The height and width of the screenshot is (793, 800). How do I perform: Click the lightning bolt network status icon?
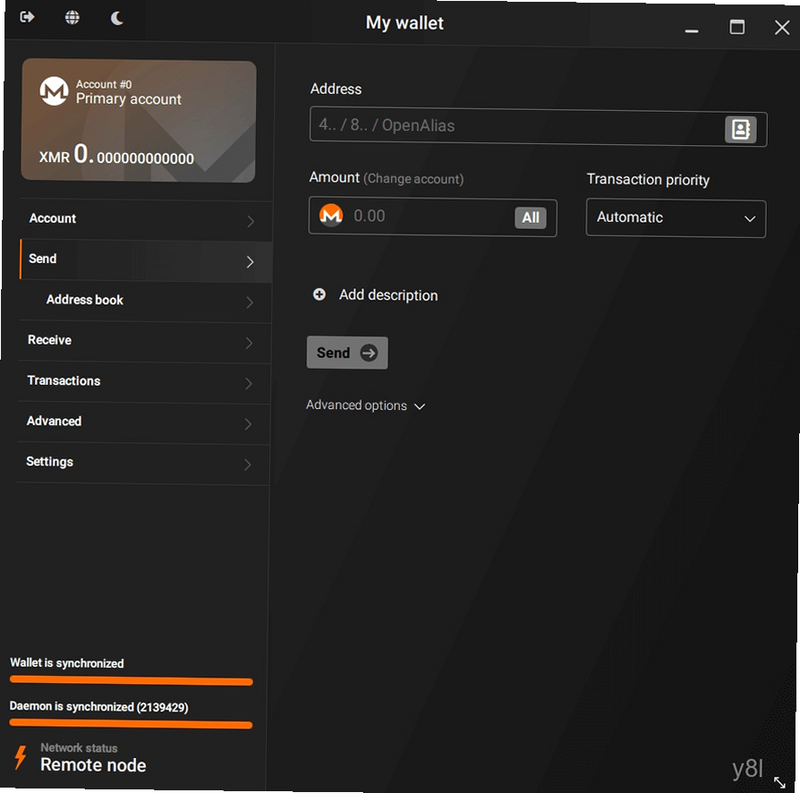click(x=20, y=757)
